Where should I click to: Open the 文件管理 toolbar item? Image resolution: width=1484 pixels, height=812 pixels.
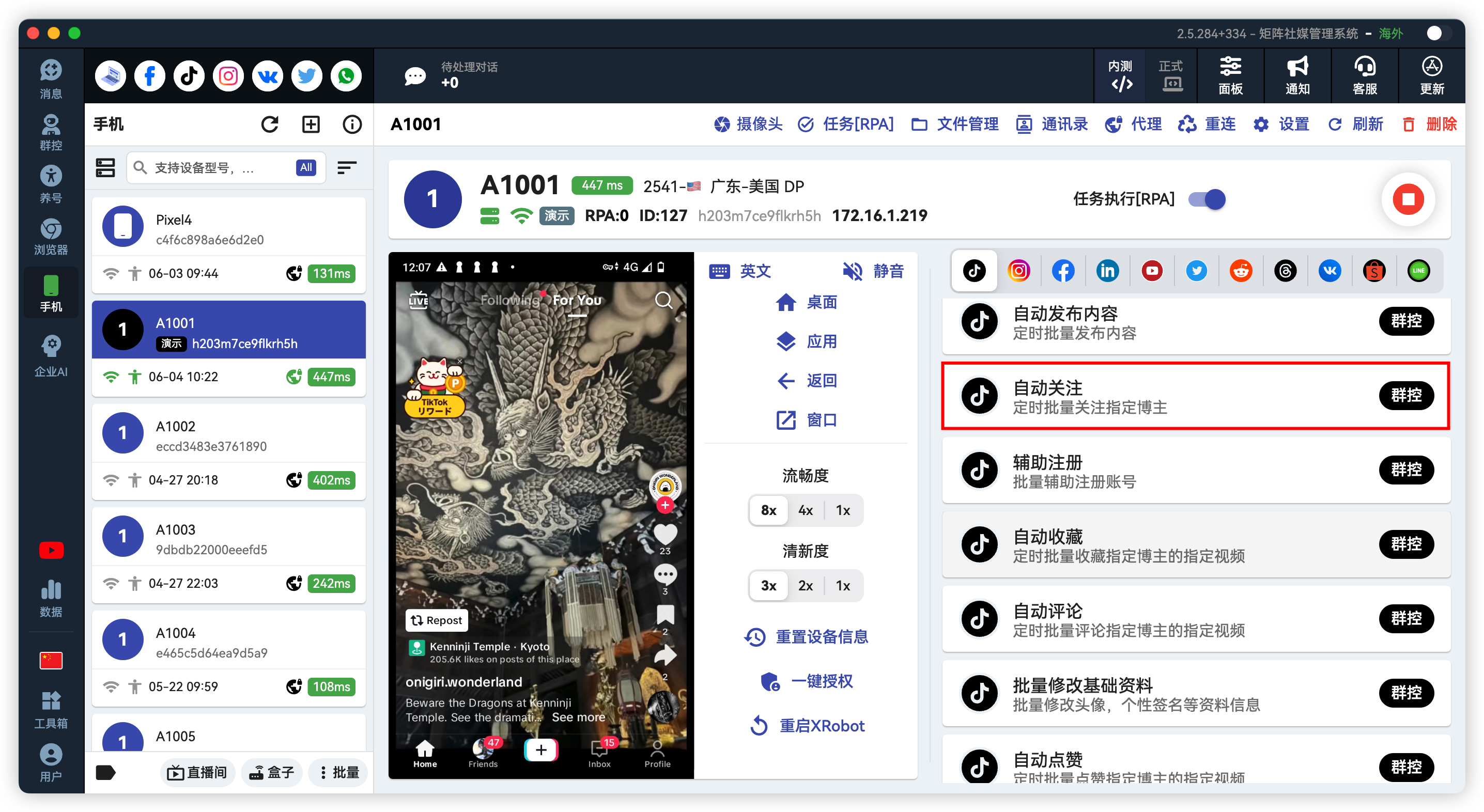pos(954,124)
